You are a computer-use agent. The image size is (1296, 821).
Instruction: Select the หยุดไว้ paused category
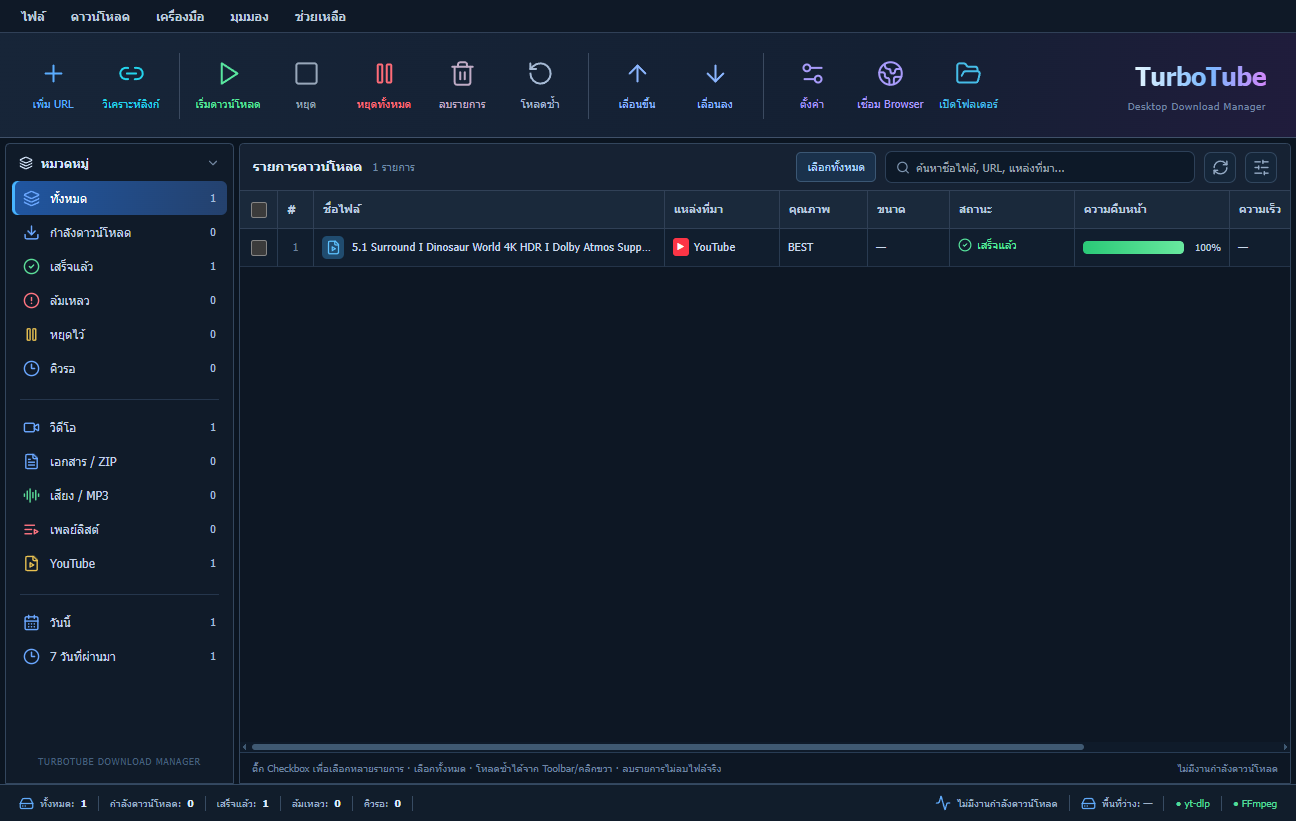[120, 335]
